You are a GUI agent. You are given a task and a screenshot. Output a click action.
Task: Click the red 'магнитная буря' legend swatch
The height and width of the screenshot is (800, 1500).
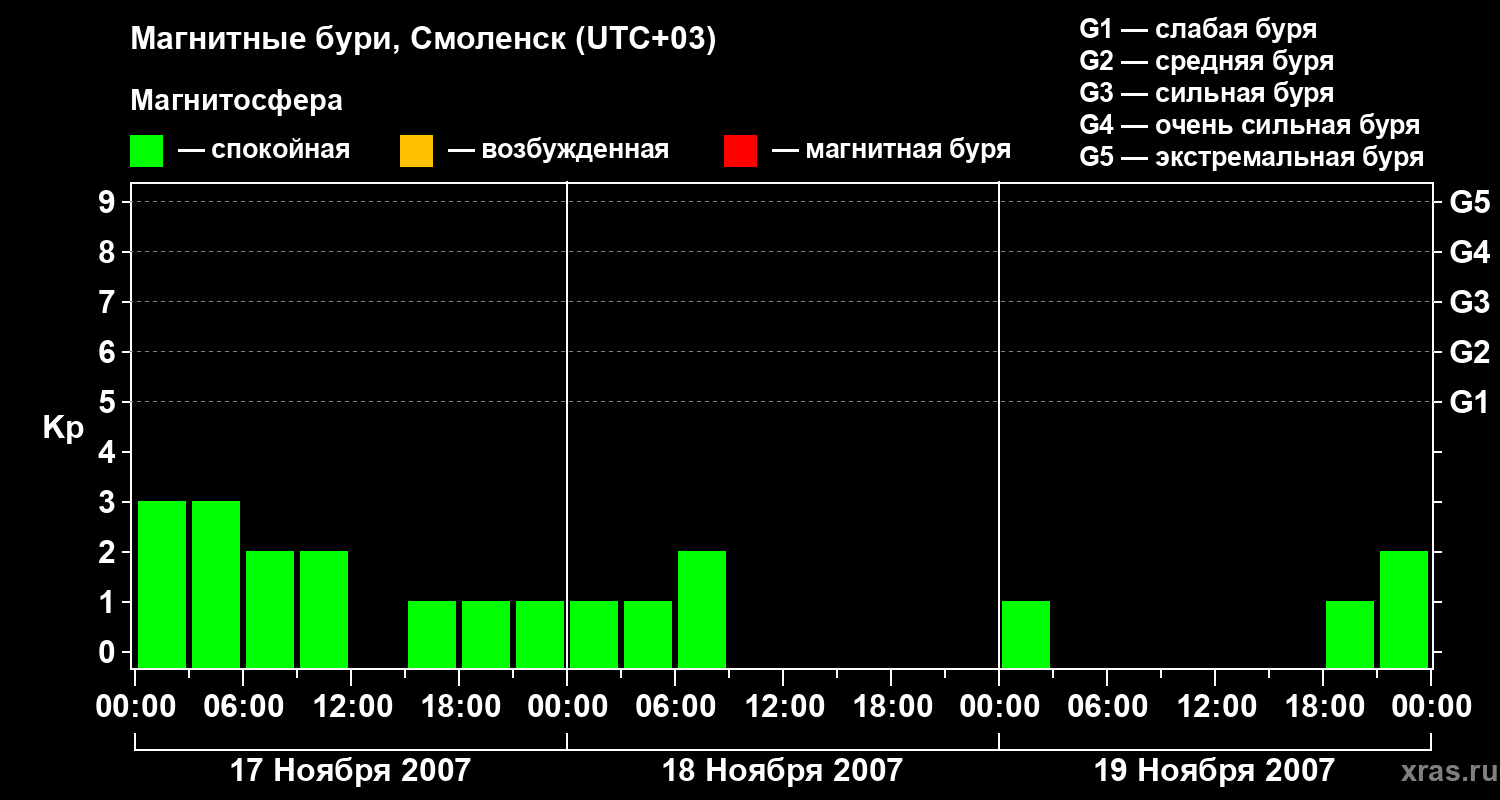740,151
